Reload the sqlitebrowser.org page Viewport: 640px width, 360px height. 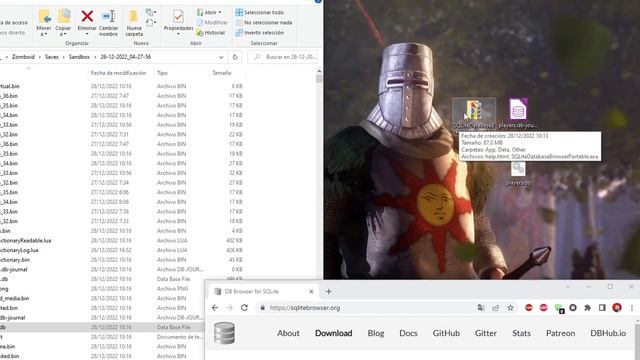[244, 308]
